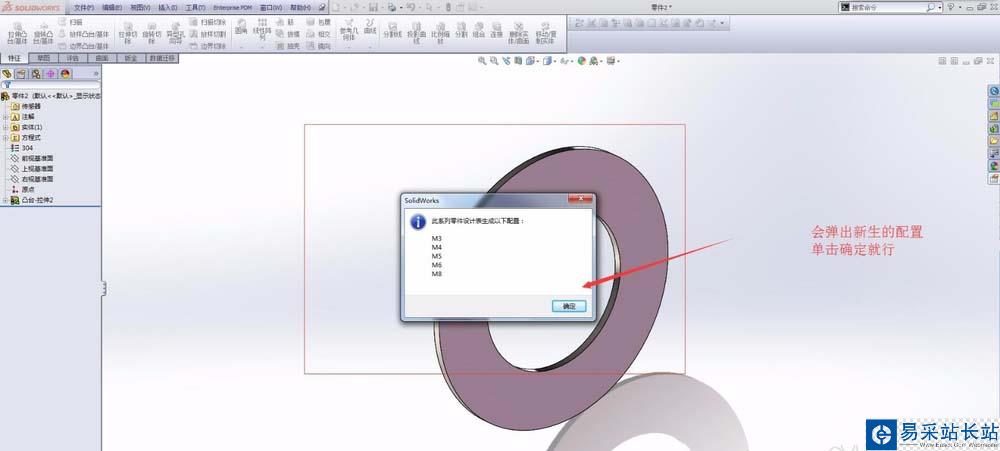Switch to the 钣金 tab
The image size is (1000, 451).
pyautogui.click(x=131, y=58)
